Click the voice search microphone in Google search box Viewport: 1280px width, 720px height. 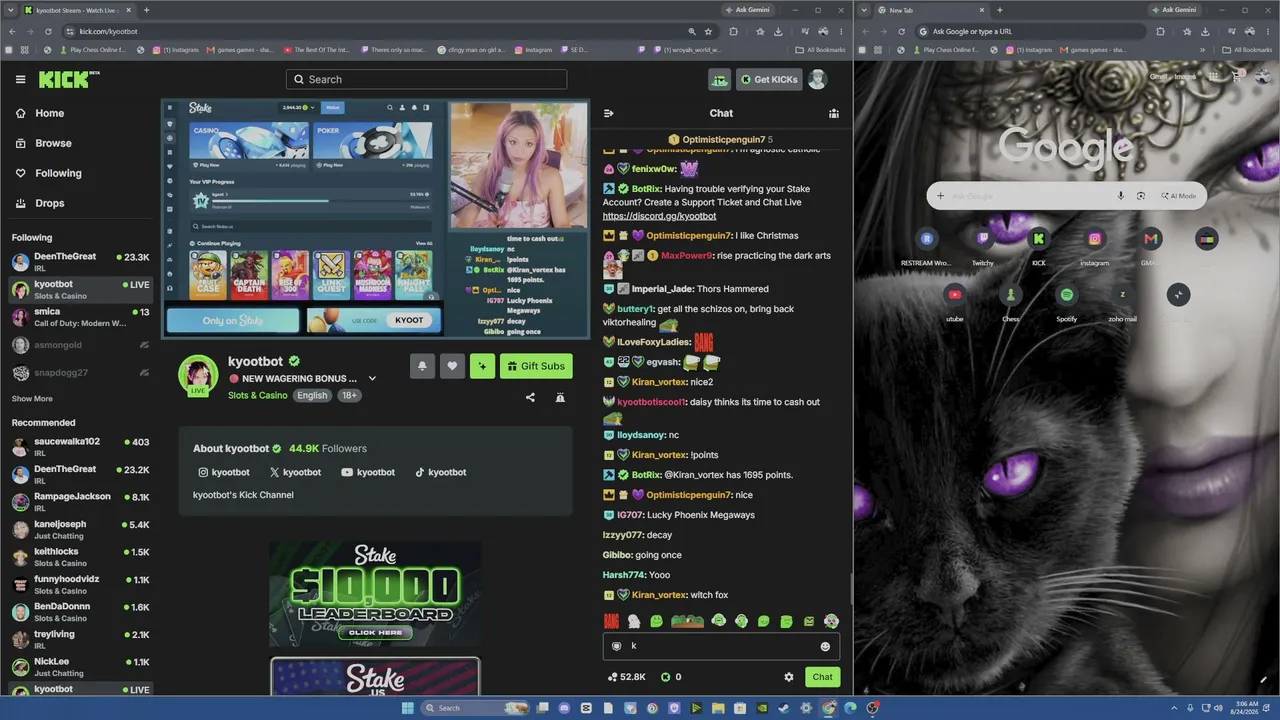[x=1121, y=196]
